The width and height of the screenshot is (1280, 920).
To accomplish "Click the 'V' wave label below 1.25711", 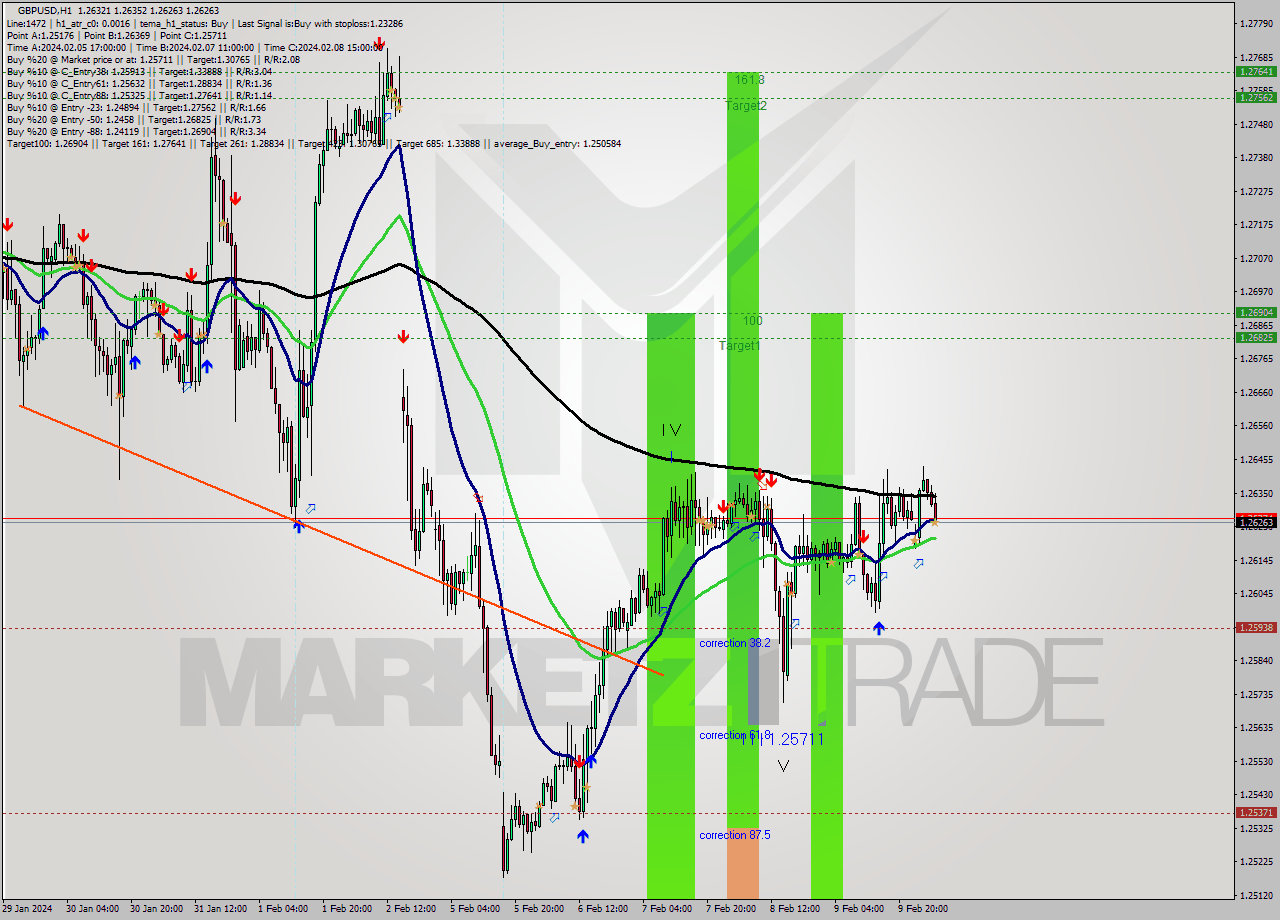I will (x=783, y=766).
